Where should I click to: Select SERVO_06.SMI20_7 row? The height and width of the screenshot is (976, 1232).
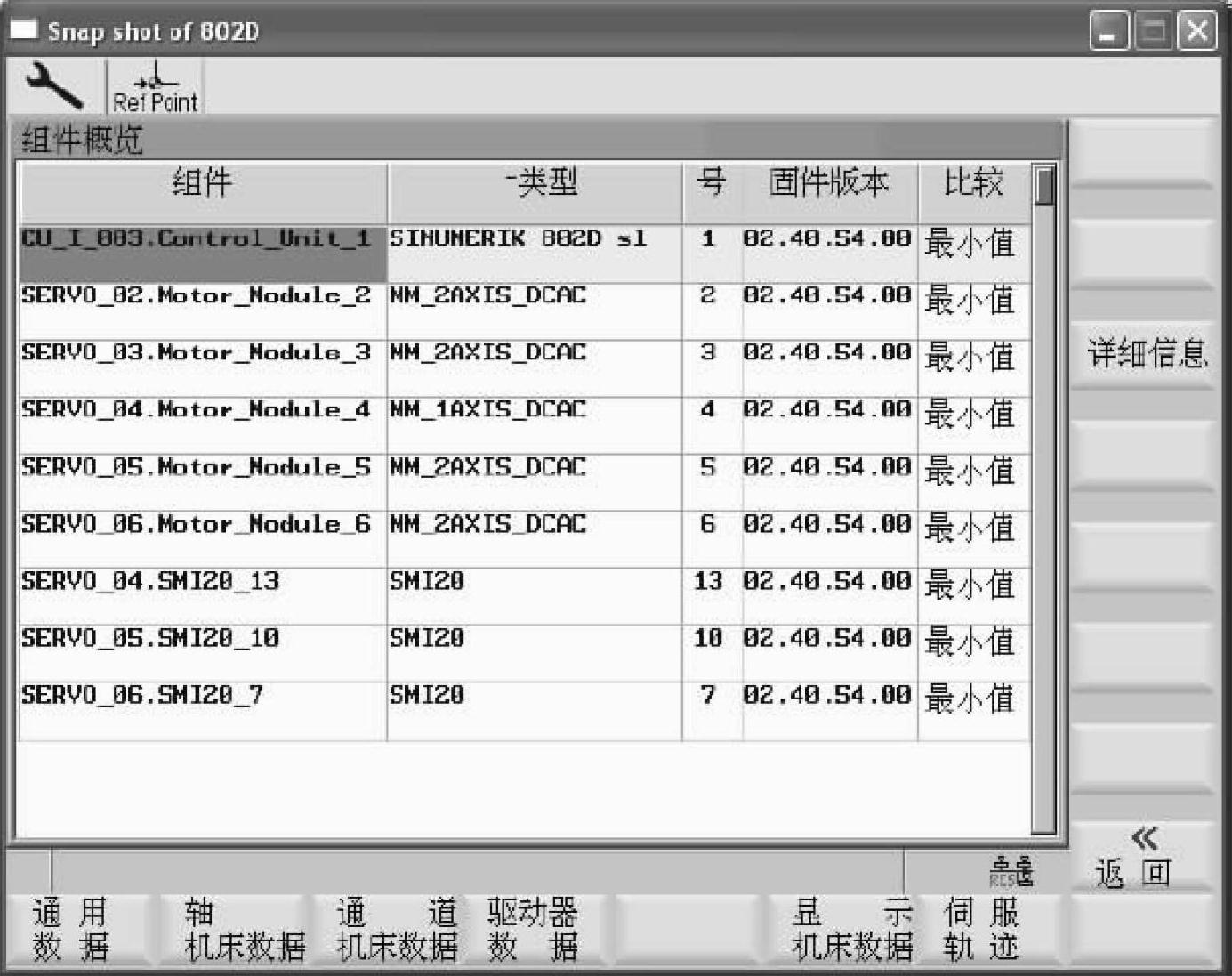click(525, 710)
